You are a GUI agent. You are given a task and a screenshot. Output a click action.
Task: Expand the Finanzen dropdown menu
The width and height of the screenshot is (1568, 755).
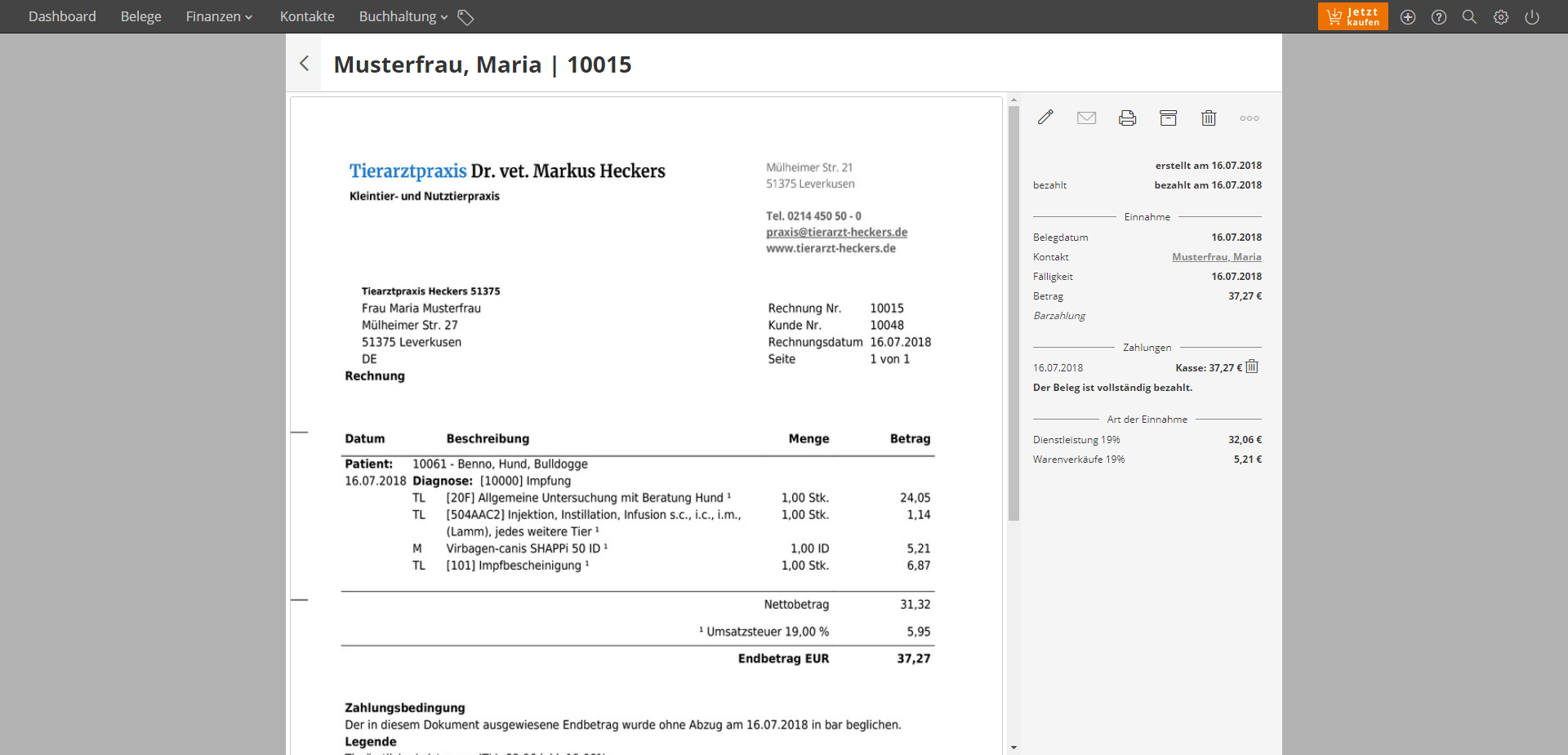(219, 17)
